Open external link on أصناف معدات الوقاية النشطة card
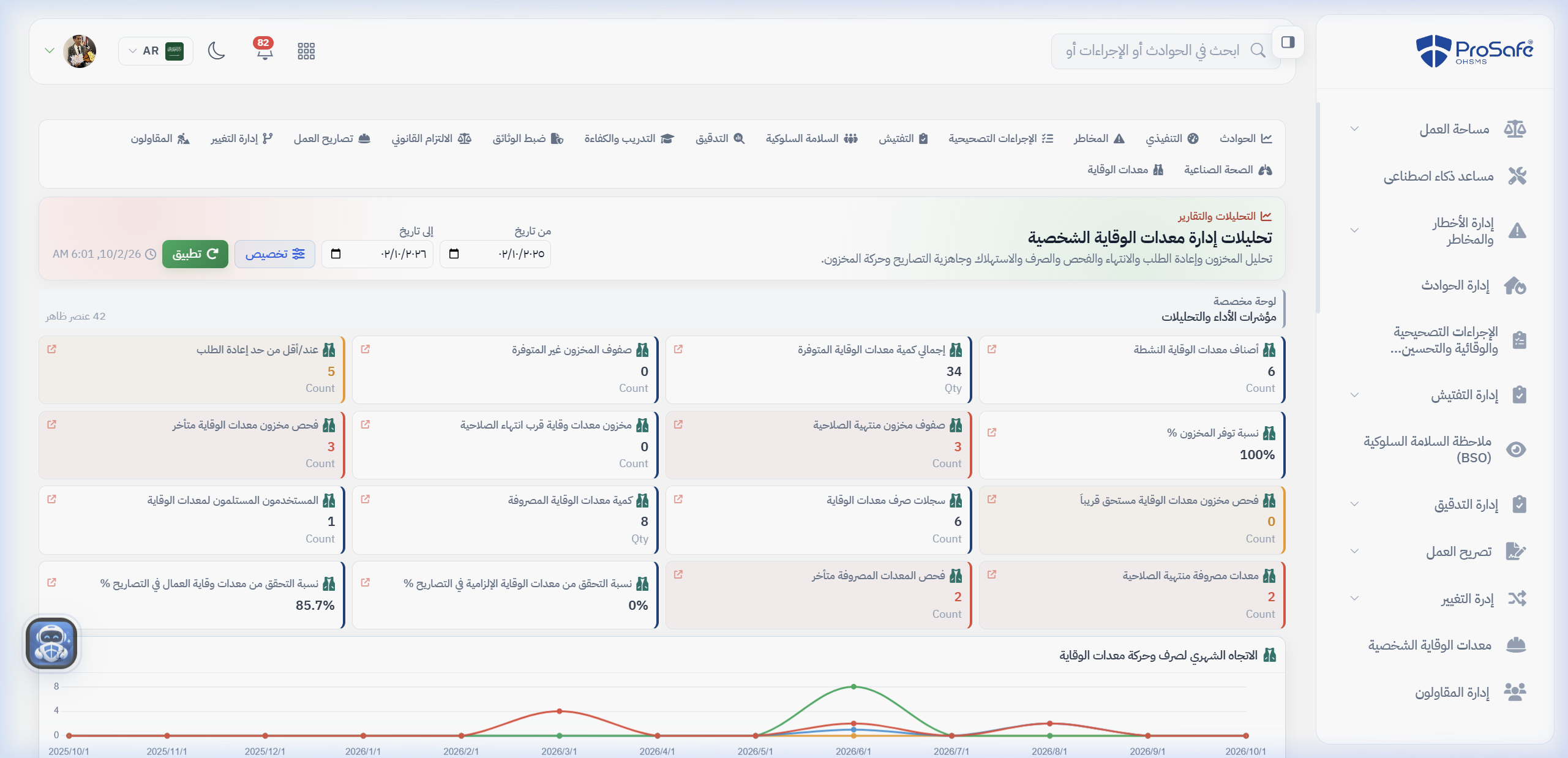The width and height of the screenshot is (1568, 758). pyautogui.click(x=992, y=349)
